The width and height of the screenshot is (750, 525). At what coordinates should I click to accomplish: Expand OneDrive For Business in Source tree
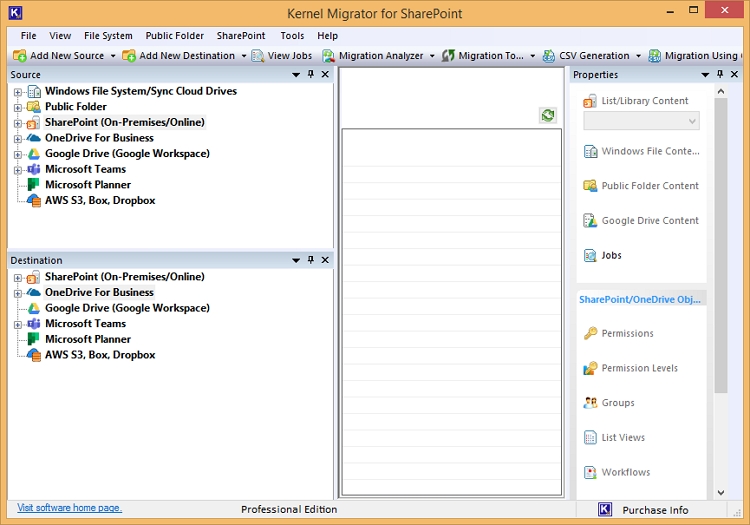point(18,139)
